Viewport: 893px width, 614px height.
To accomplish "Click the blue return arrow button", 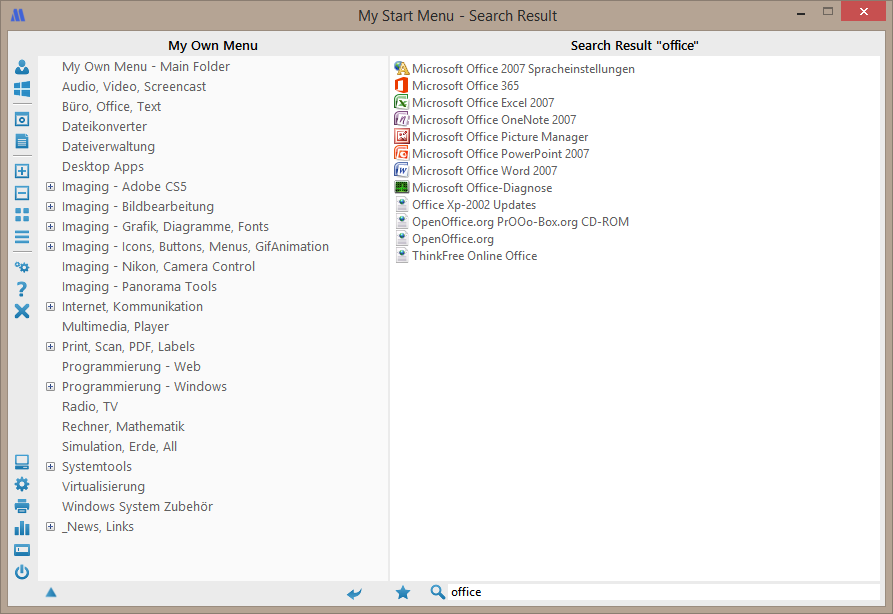I will click(x=355, y=593).
